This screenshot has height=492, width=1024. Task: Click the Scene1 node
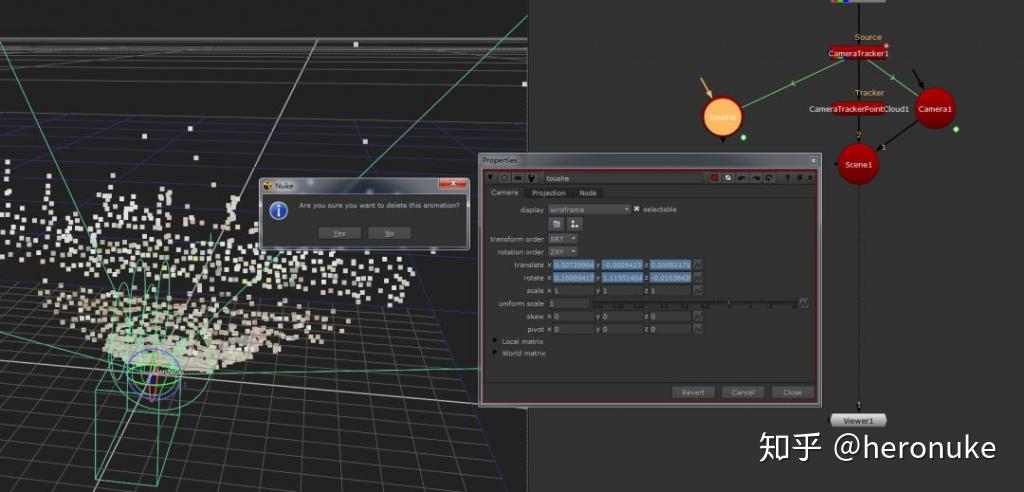click(858, 164)
